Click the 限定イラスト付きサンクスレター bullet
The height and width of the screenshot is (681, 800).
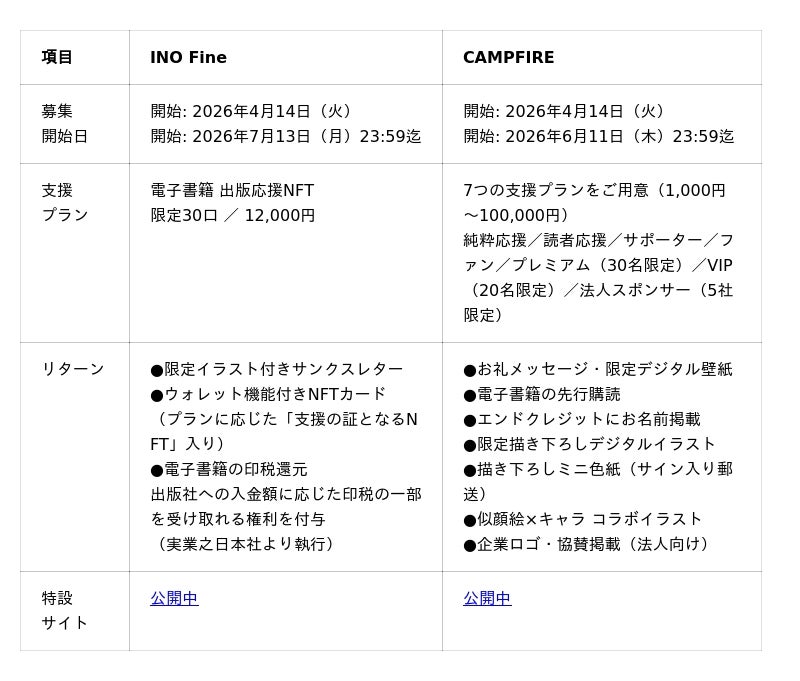[x=277, y=369]
